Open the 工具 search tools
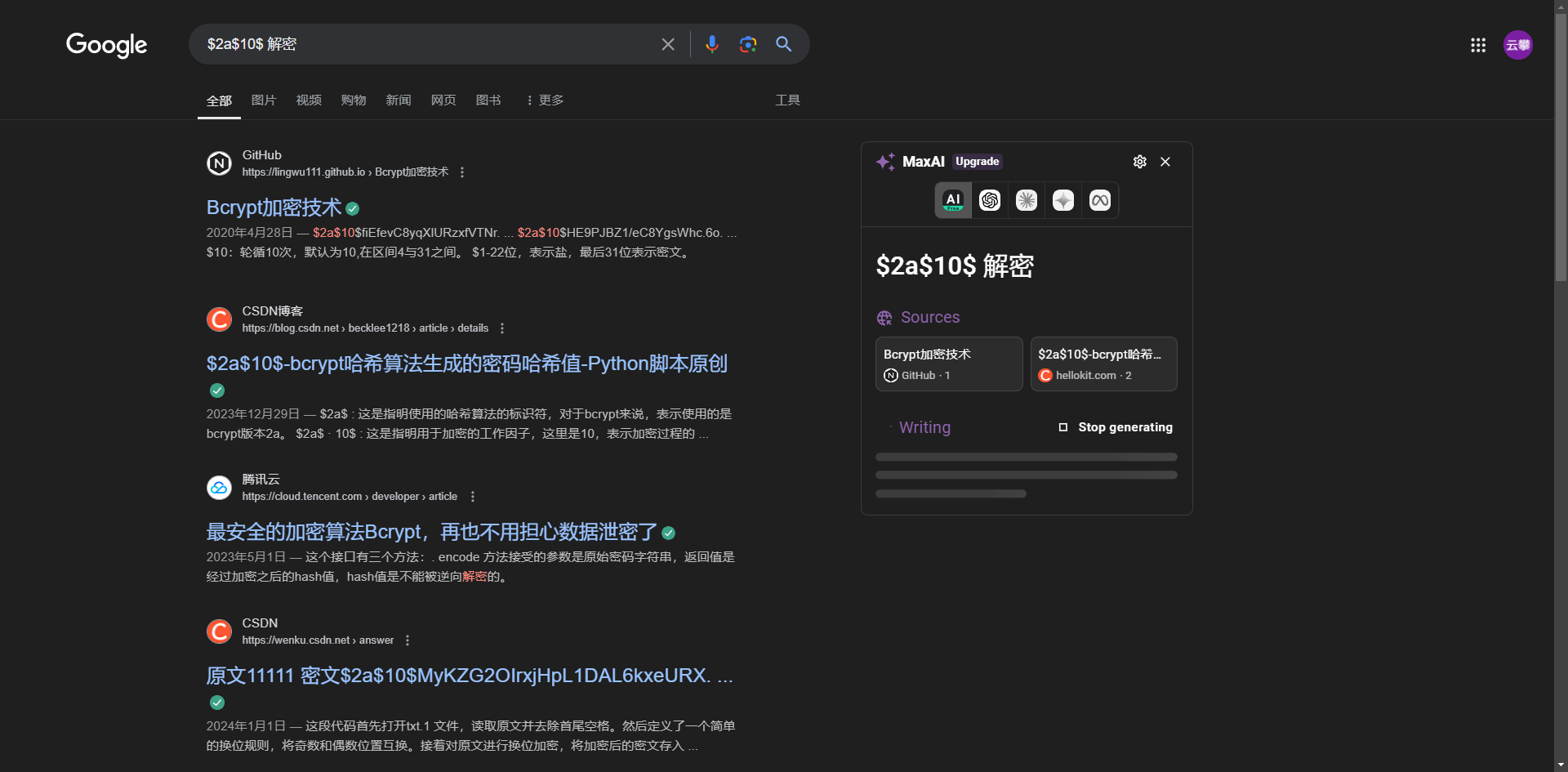 787,100
